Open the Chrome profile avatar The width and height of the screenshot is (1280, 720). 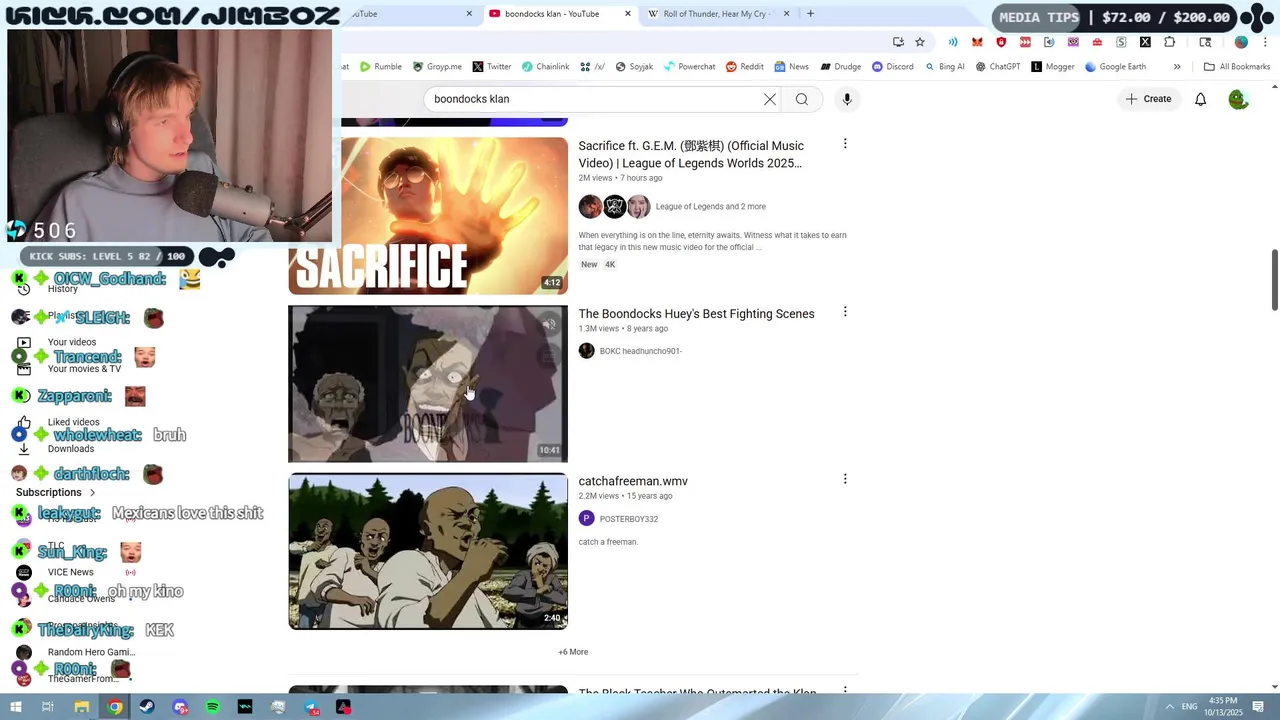(x=1241, y=42)
